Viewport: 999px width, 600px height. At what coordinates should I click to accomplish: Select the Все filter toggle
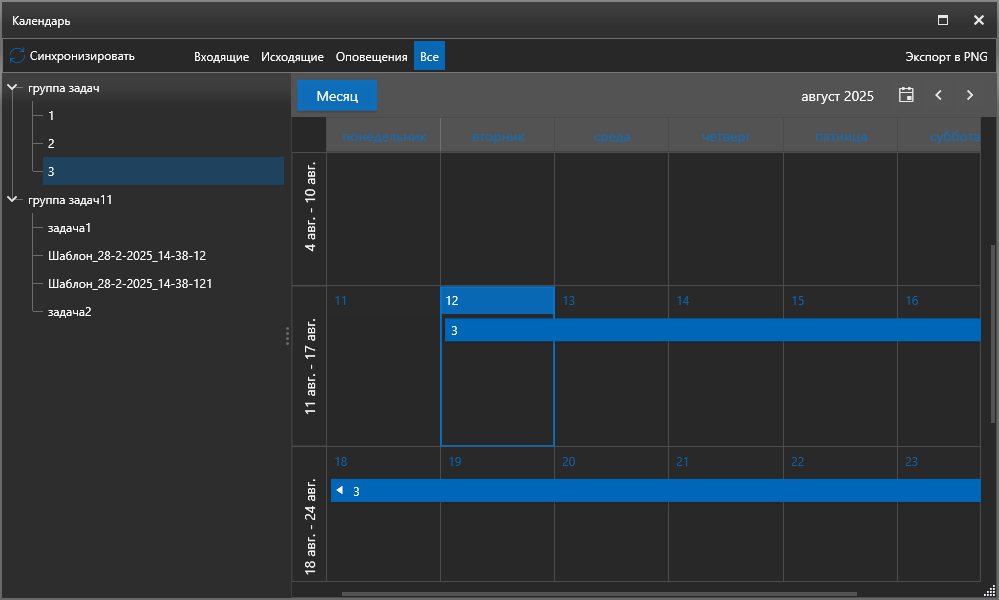point(429,57)
